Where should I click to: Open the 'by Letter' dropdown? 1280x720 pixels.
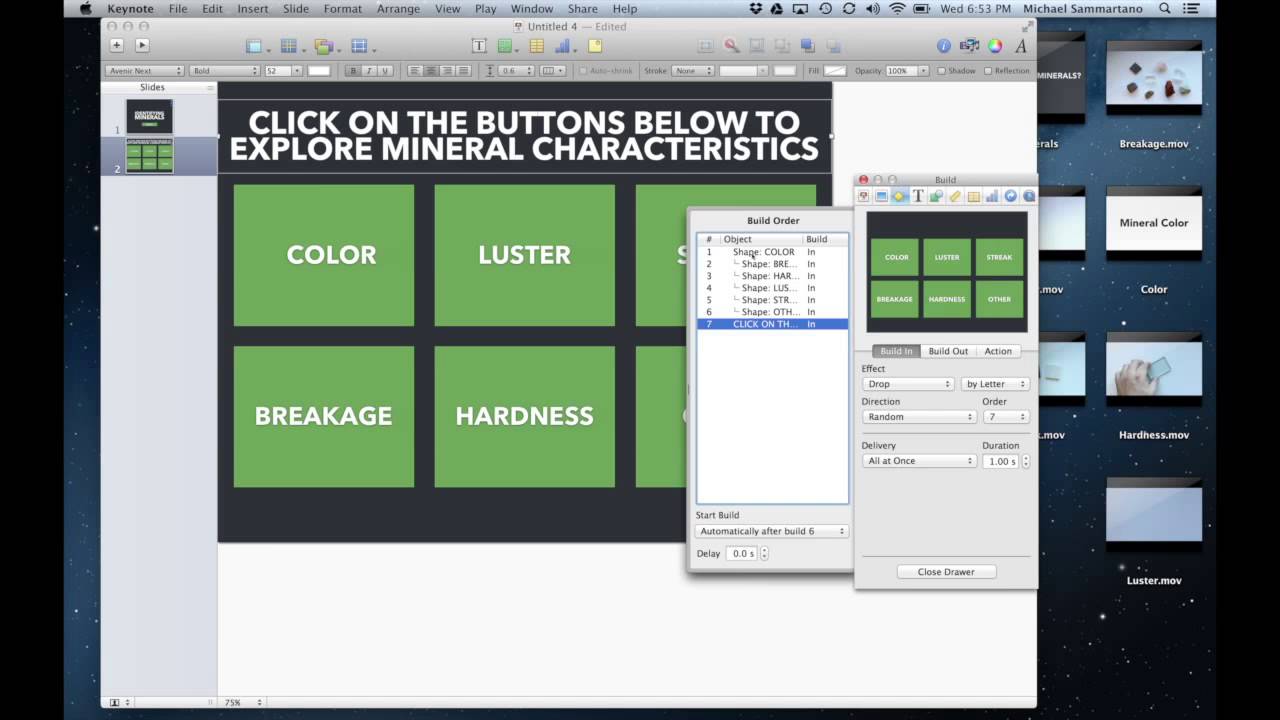(x=996, y=384)
